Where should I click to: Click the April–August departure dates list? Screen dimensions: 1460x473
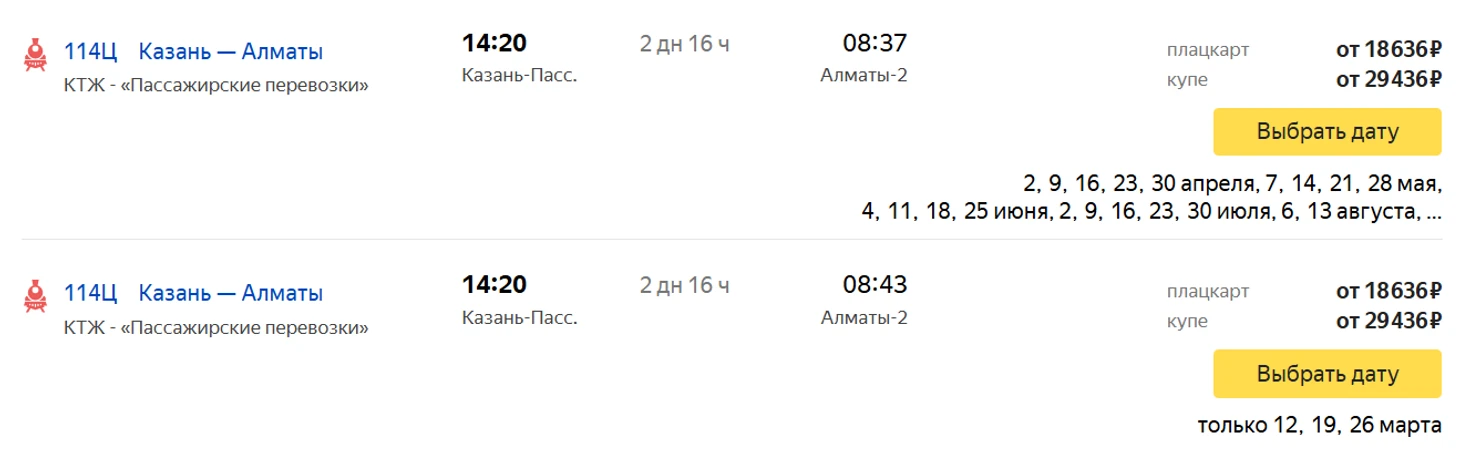coord(1150,198)
